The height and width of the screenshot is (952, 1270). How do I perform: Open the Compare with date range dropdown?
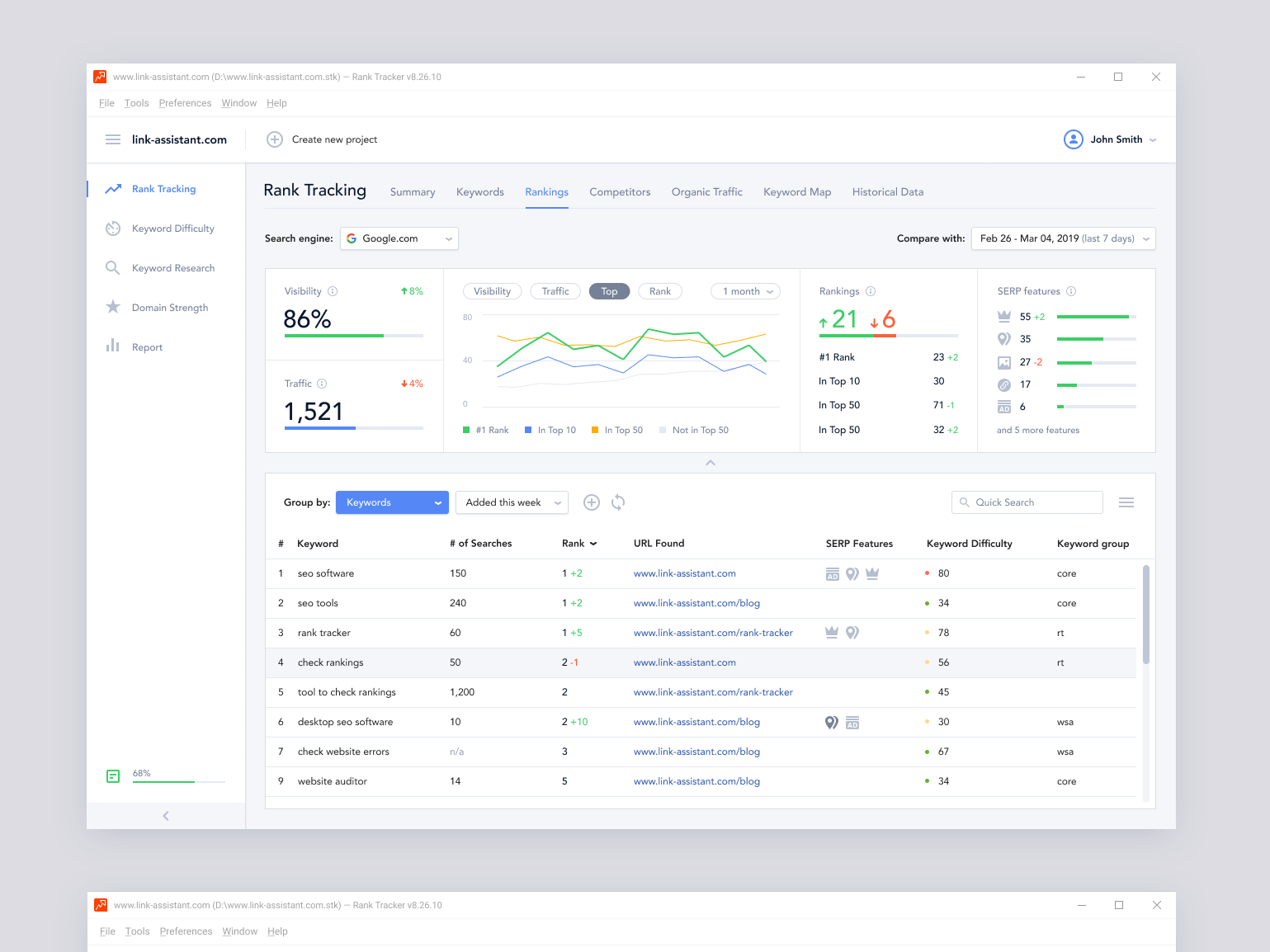(1064, 238)
